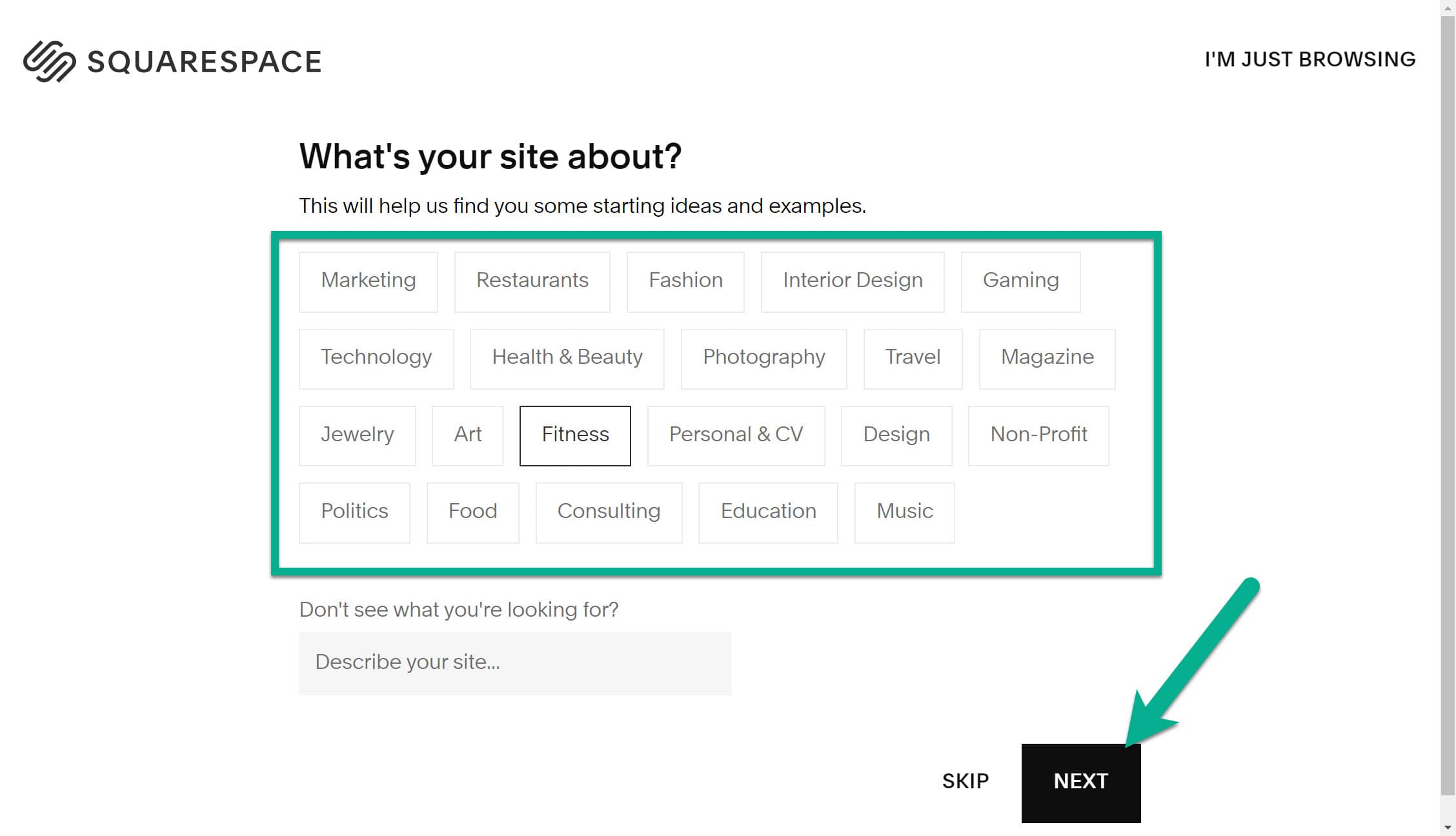Click SKIP to bypass this step

(x=965, y=781)
